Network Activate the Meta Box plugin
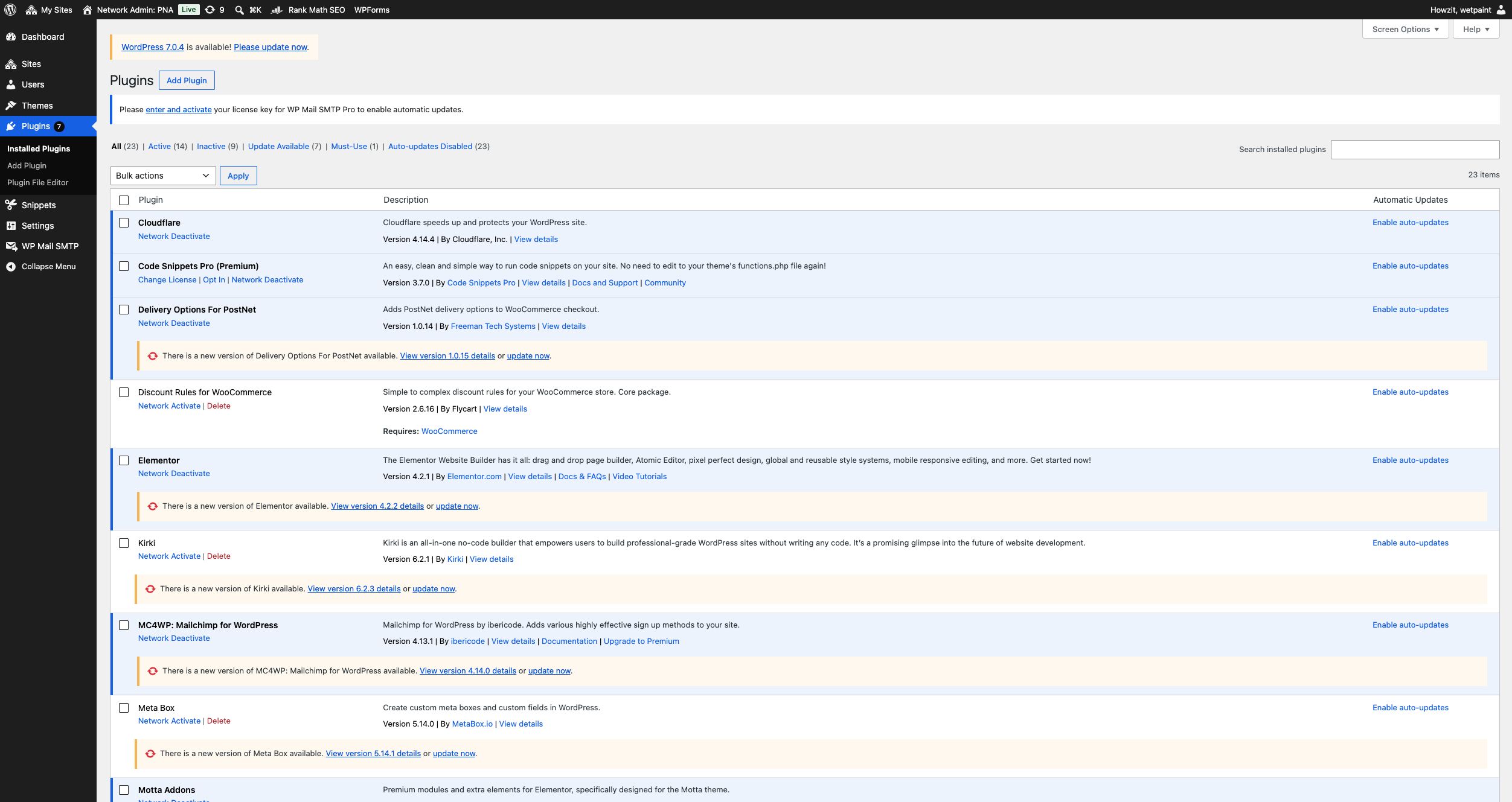The image size is (1512, 802). pyautogui.click(x=169, y=721)
